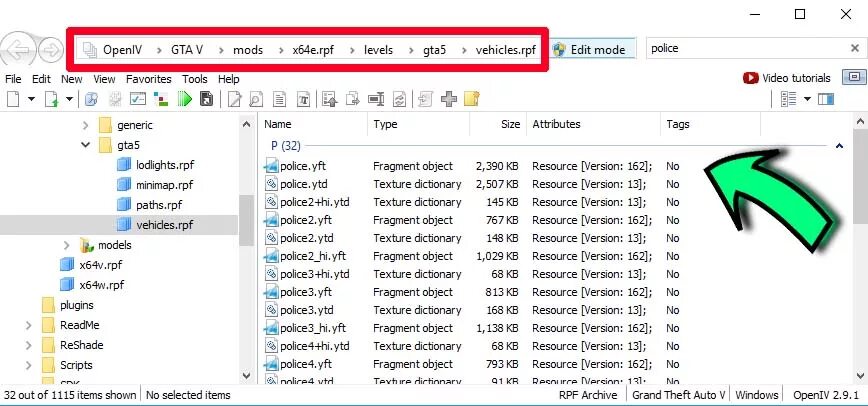
Task: Collapse the gta5 folder in tree
Action: [x=85, y=145]
